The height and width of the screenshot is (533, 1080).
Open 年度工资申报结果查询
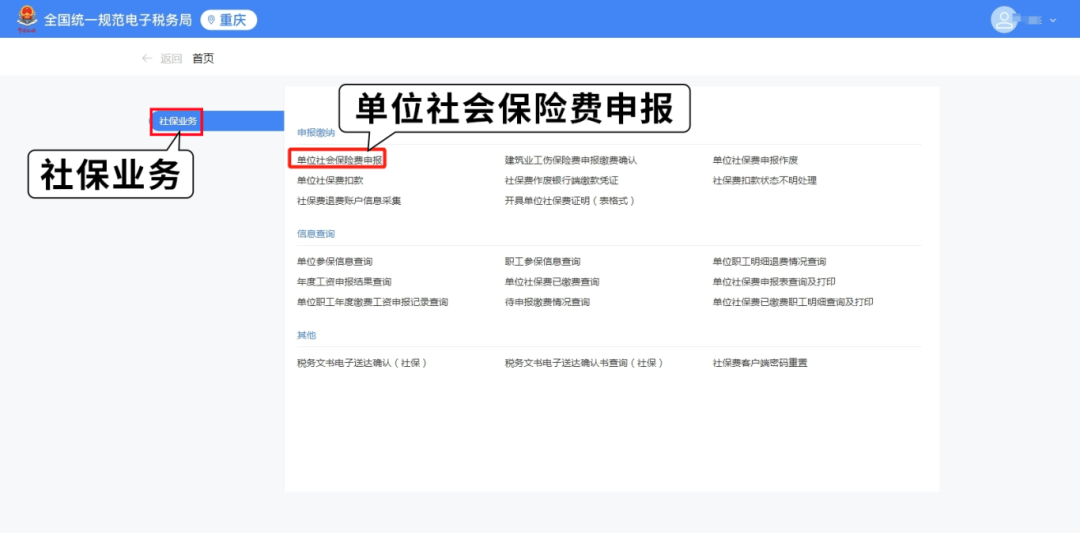(344, 282)
